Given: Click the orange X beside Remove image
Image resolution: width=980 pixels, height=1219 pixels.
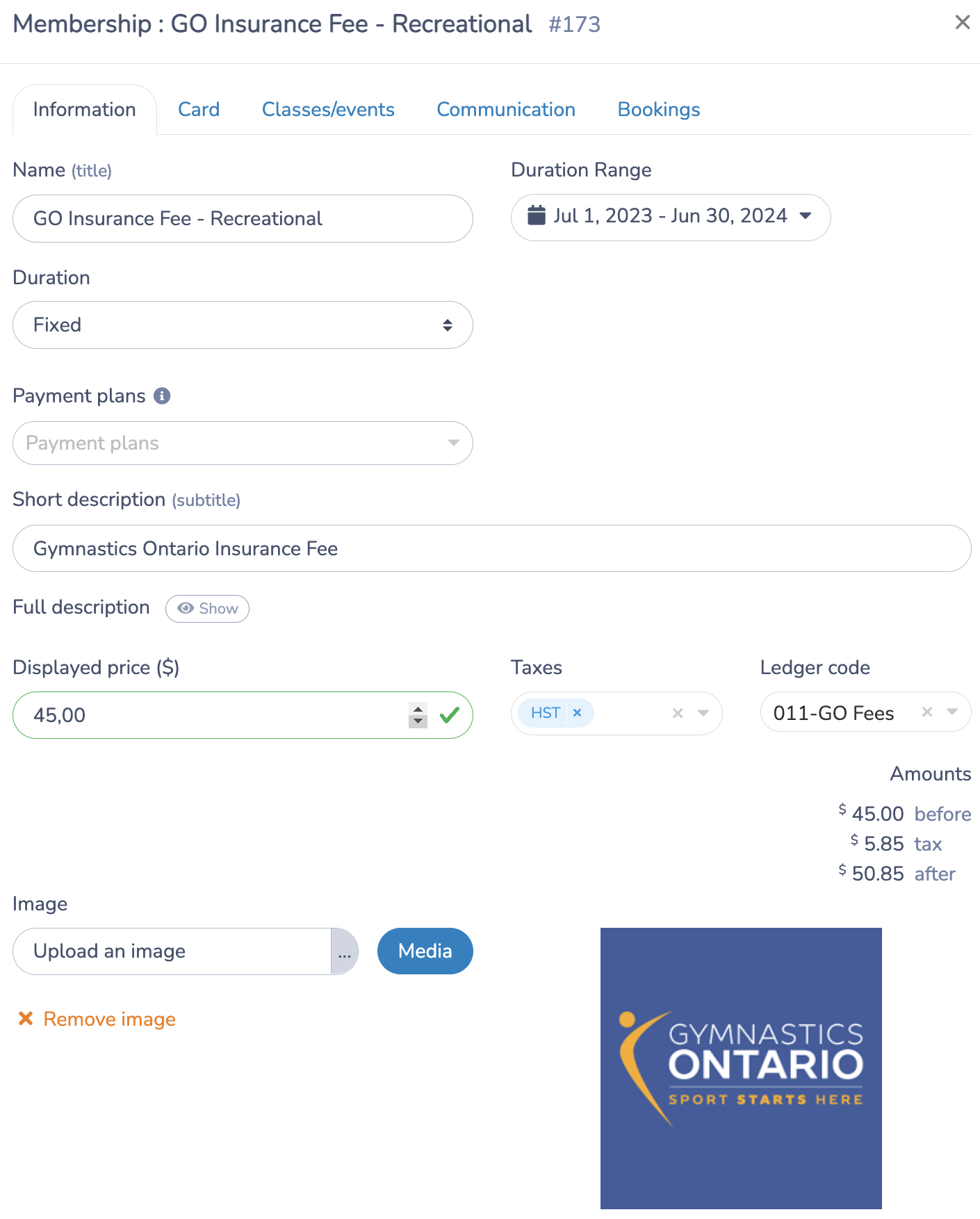Looking at the screenshot, I should [x=26, y=1019].
